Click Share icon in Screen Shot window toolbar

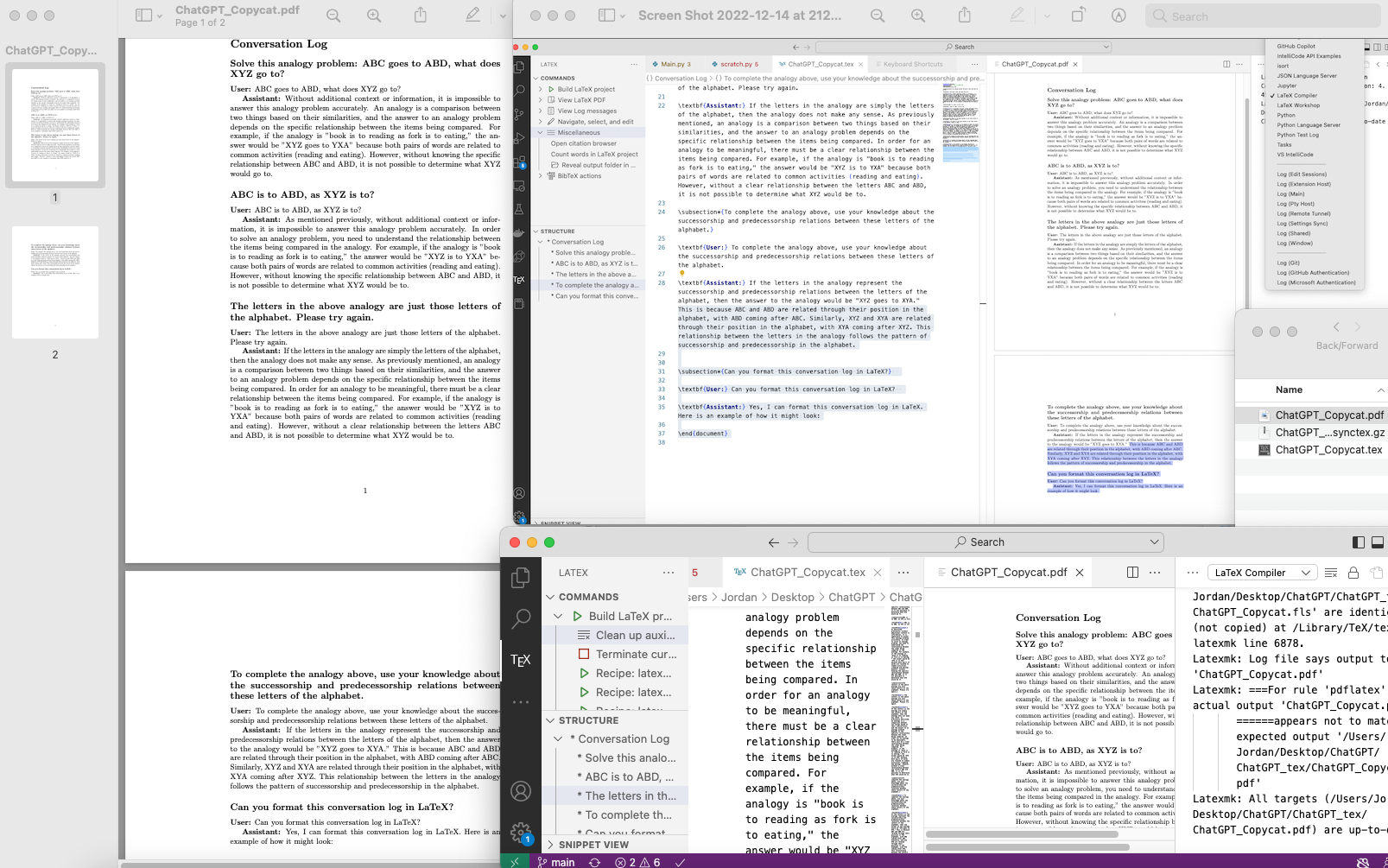pyautogui.click(x=965, y=16)
